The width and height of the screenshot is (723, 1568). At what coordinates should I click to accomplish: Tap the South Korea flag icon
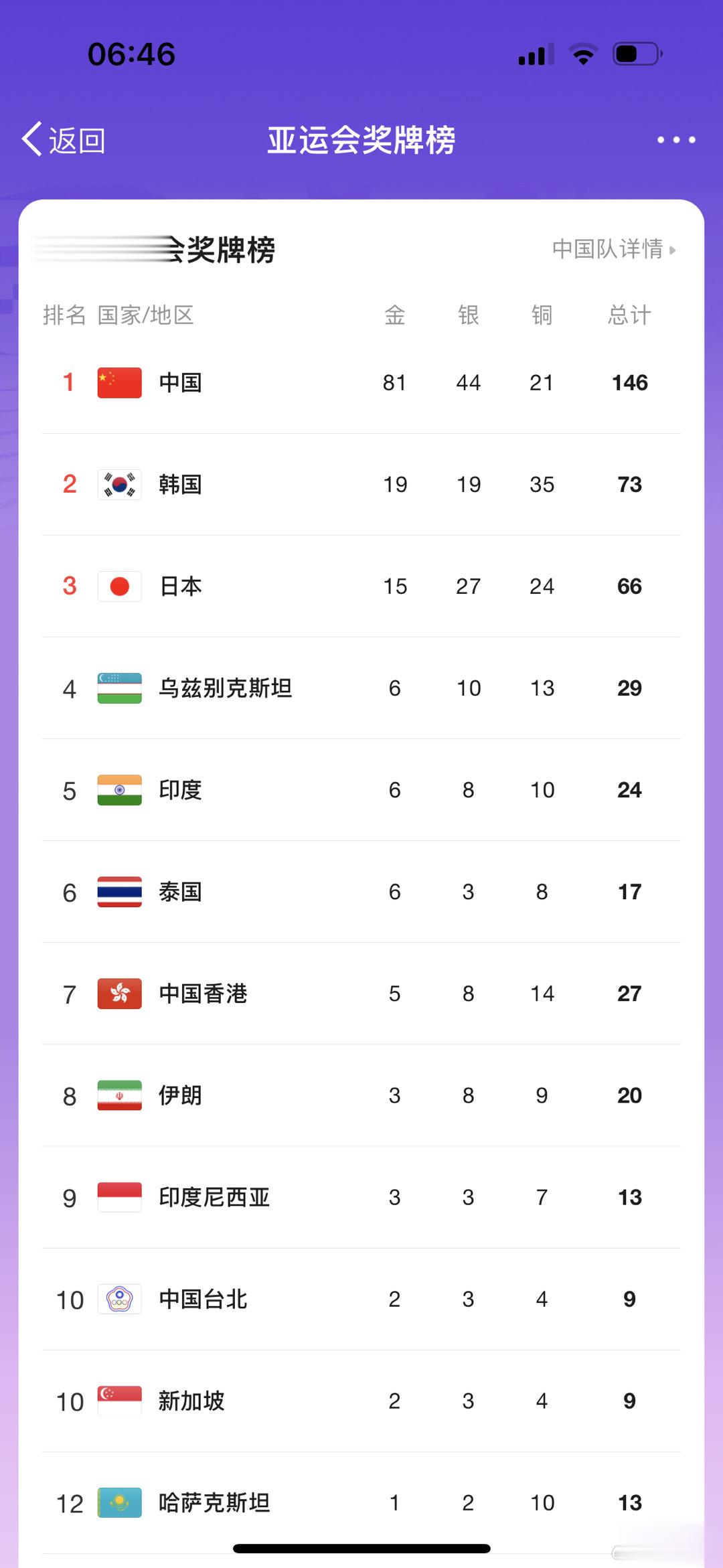coord(119,484)
